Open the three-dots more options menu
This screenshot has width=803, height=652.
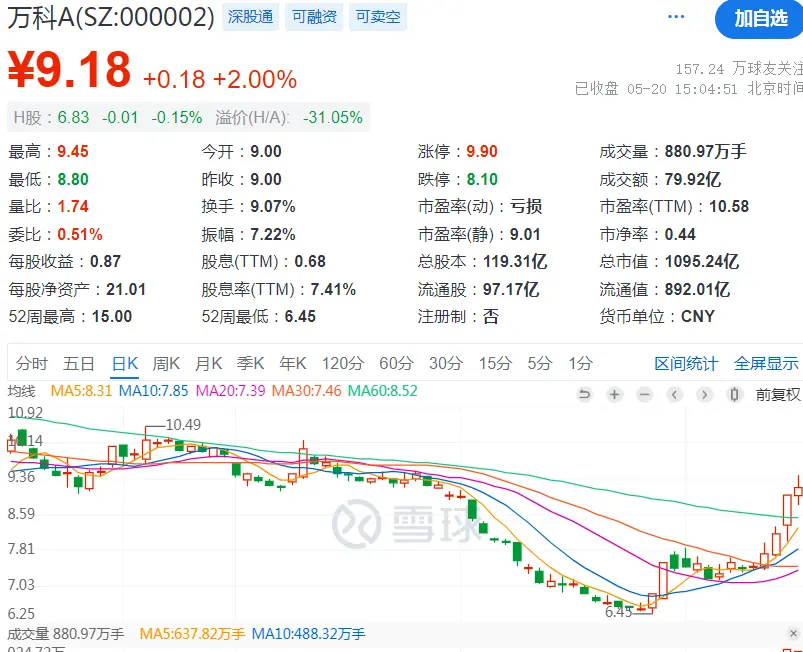[677, 18]
